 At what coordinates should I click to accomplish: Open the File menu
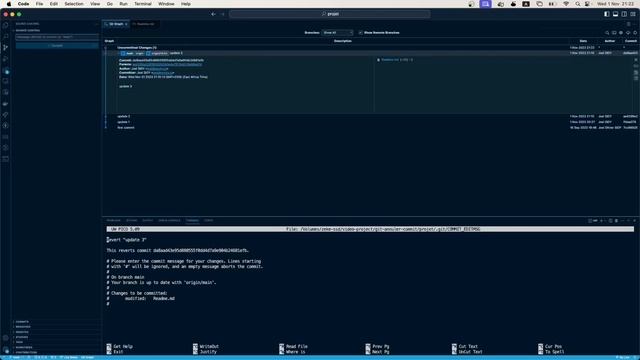[x=39, y=4]
